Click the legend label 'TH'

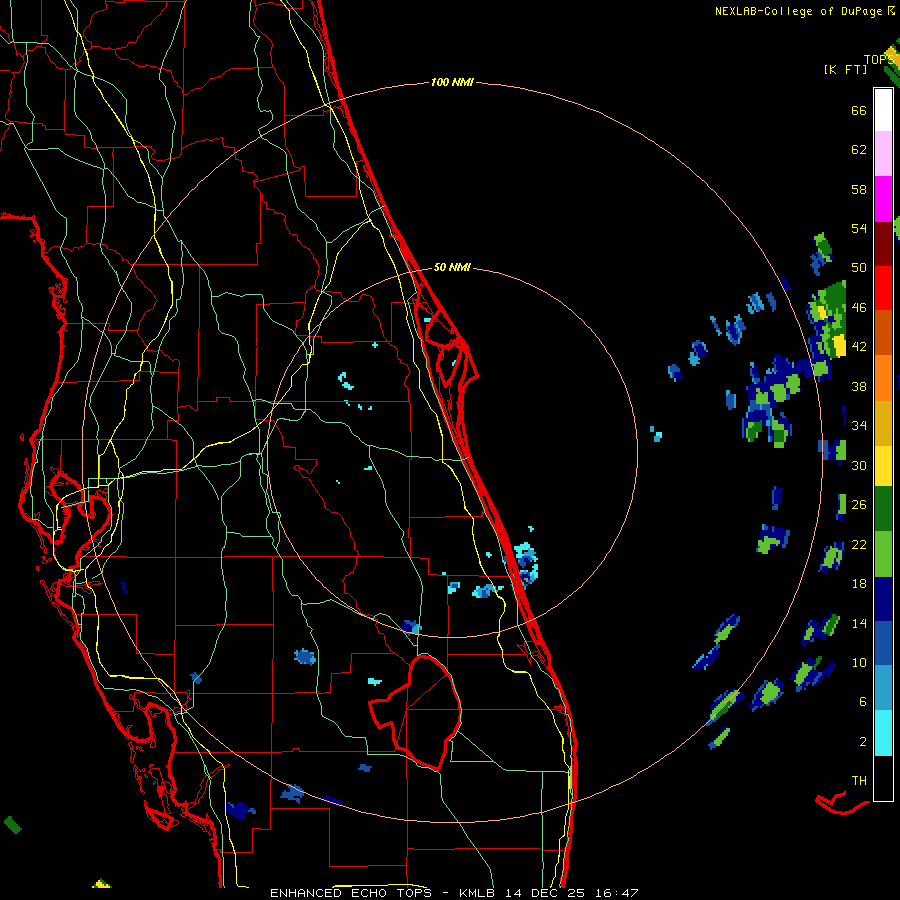859,781
